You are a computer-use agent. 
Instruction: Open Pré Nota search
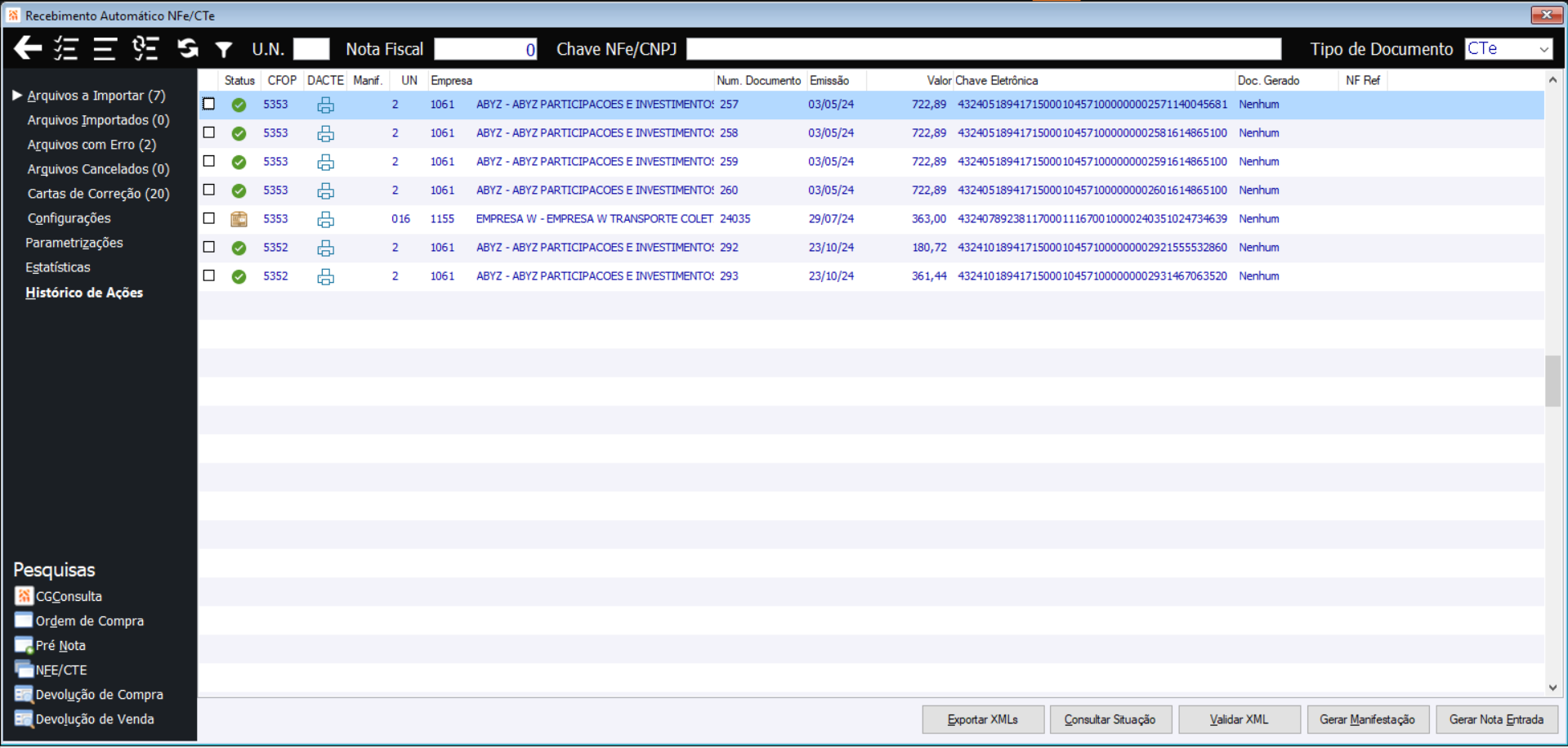(x=51, y=645)
